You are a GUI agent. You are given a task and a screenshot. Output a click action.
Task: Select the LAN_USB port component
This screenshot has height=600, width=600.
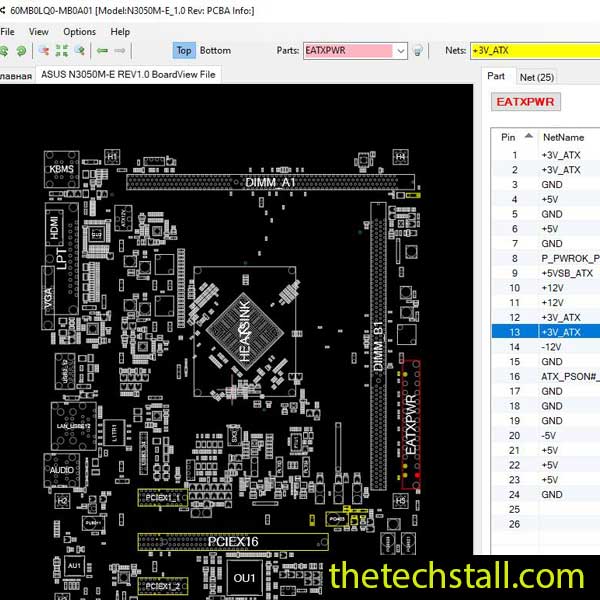73,426
